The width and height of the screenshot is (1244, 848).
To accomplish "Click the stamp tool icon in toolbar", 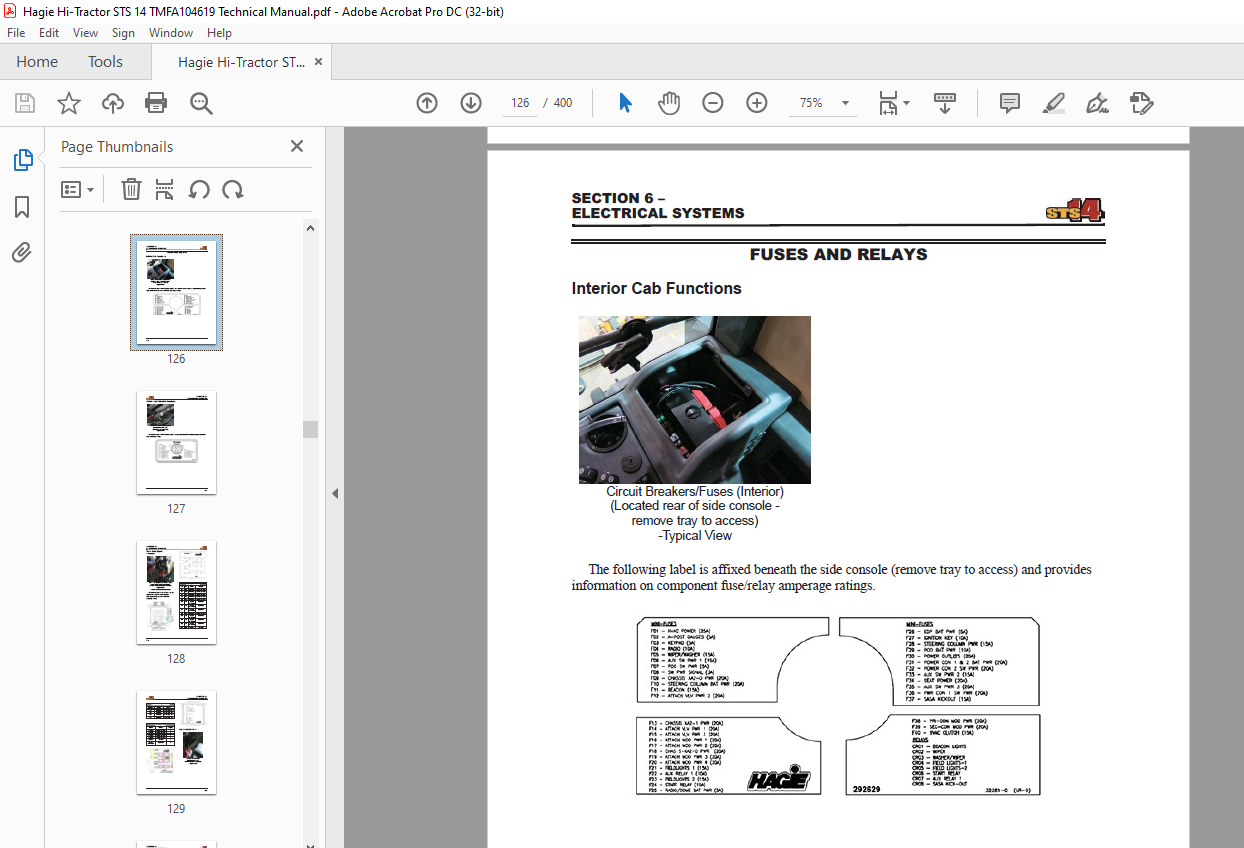I will point(1142,103).
